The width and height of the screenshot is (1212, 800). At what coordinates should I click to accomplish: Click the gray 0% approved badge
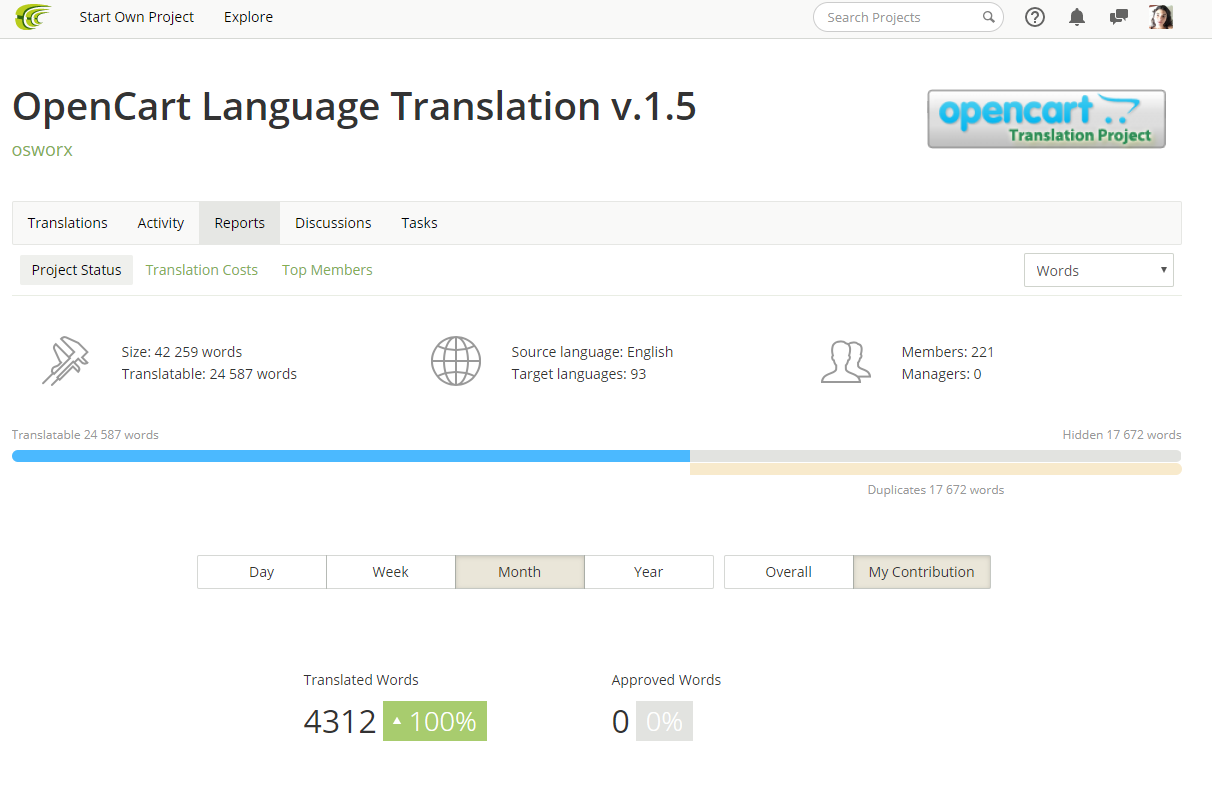pos(664,721)
